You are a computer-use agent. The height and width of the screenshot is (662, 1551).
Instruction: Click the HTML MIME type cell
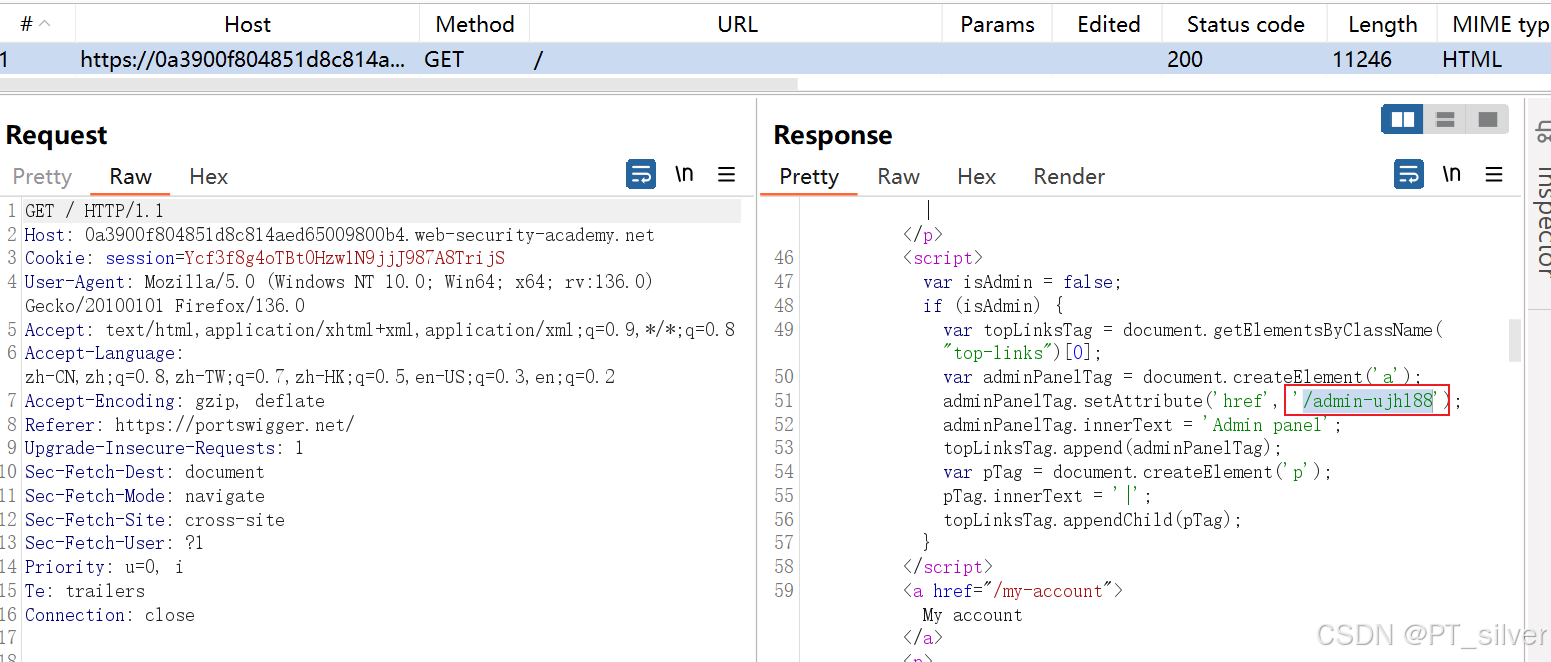pos(1472,59)
